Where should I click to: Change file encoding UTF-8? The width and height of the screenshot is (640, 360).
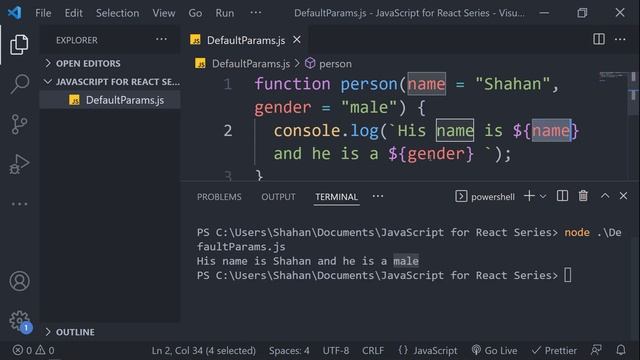coord(336,351)
